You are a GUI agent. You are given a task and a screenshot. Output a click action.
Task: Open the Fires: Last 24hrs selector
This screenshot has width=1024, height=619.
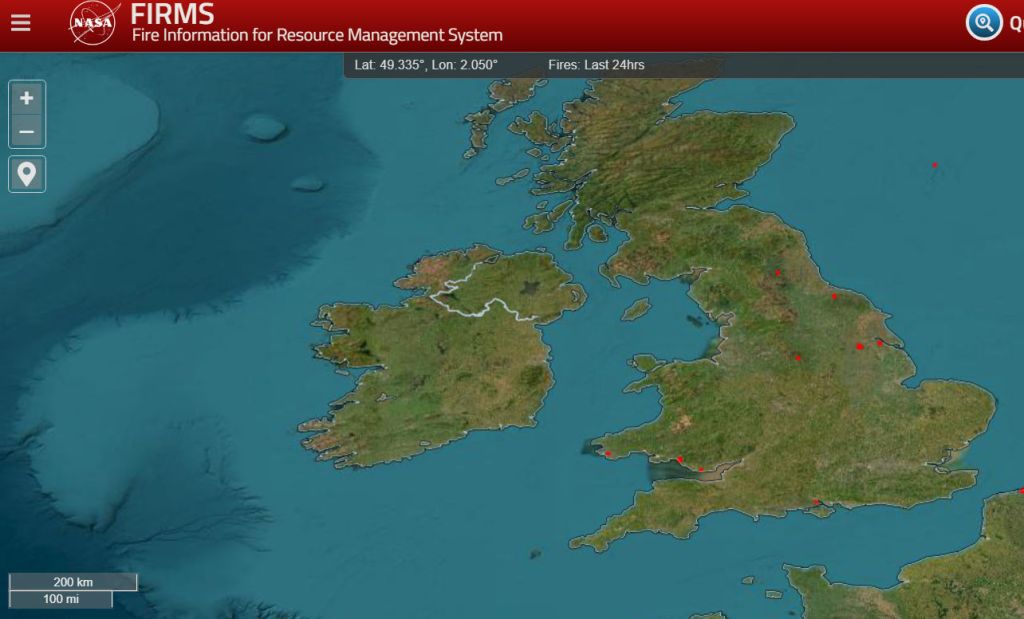(x=596, y=65)
